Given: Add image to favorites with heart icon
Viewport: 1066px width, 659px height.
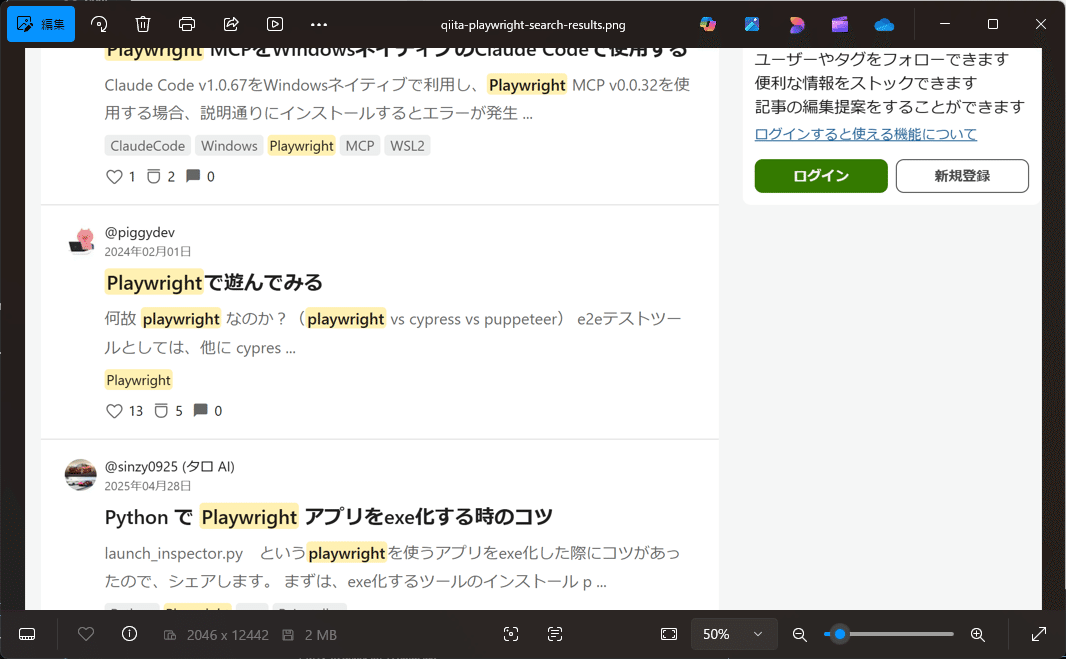Looking at the screenshot, I should click(86, 634).
